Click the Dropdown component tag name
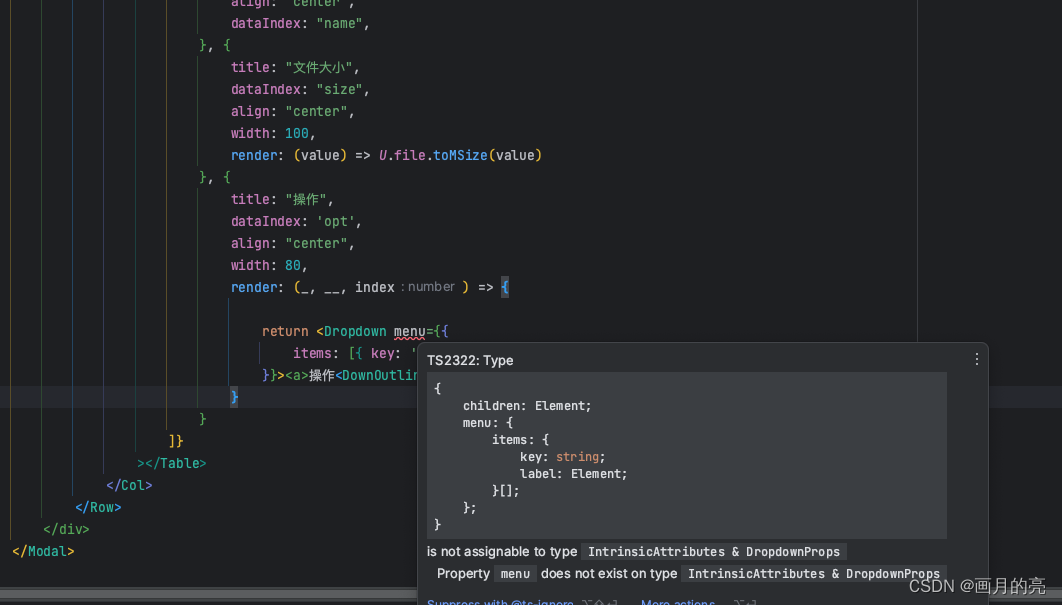 (355, 331)
